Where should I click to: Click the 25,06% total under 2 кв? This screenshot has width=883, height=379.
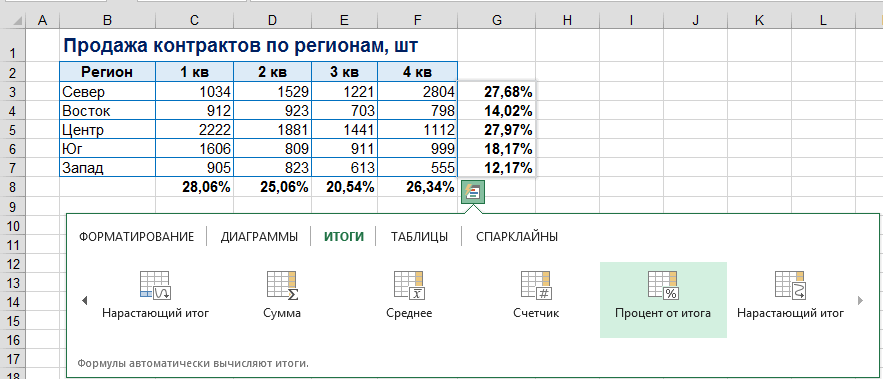[273, 187]
